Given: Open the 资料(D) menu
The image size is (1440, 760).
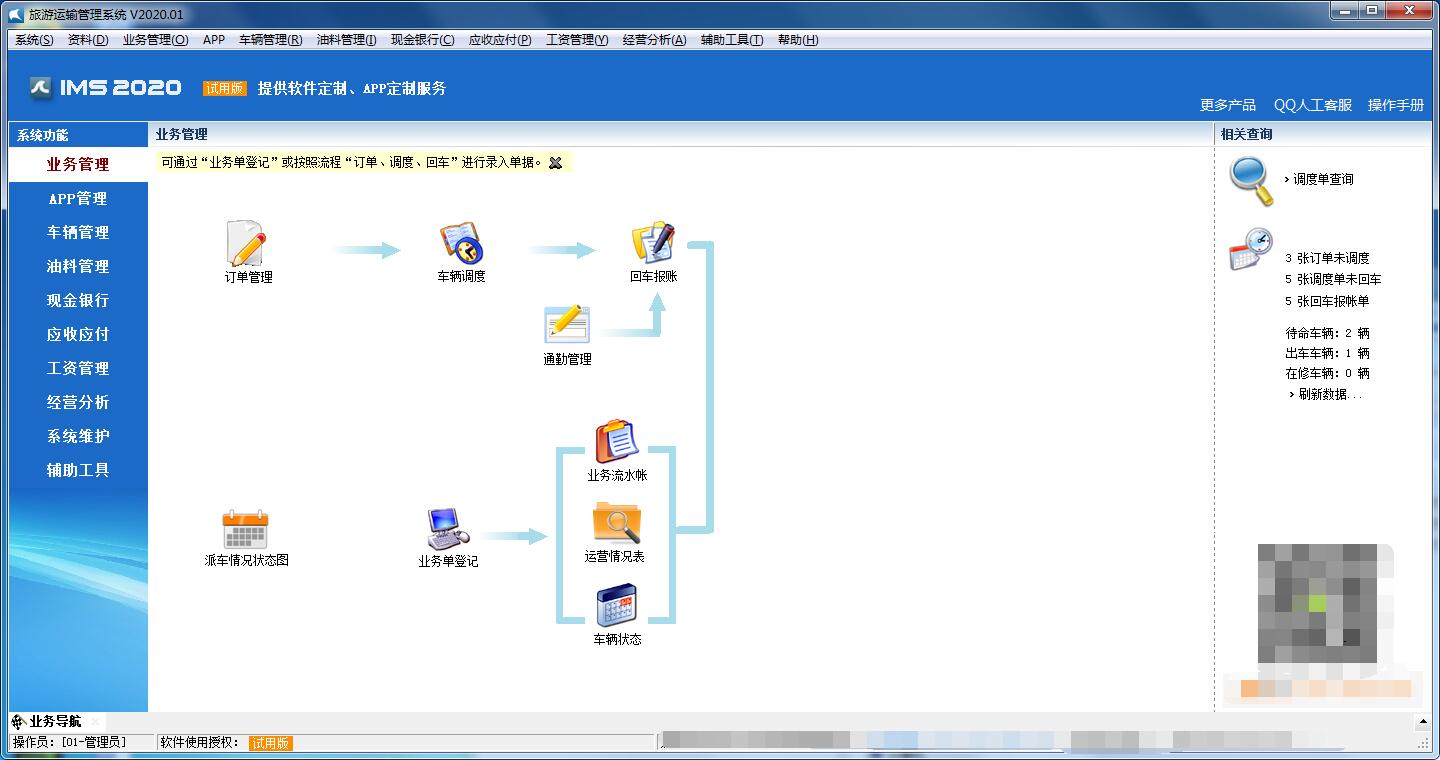Looking at the screenshot, I should tap(88, 40).
